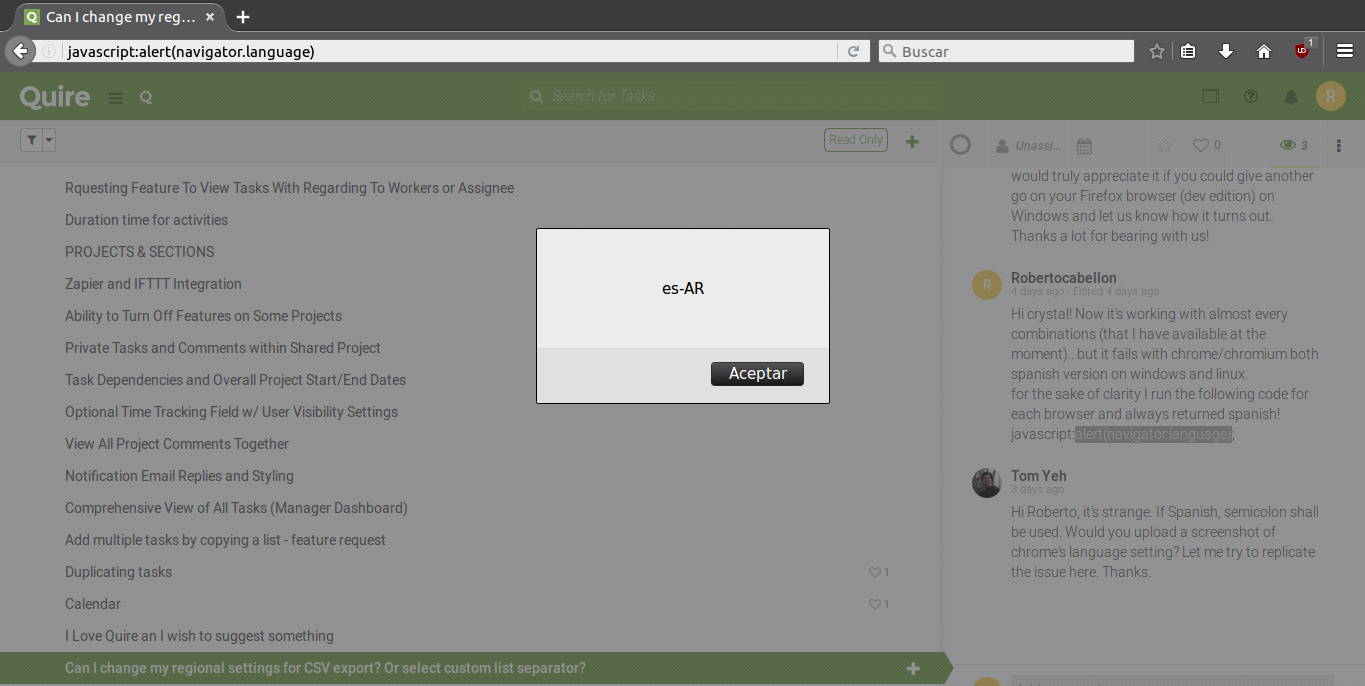This screenshot has height=686, width=1365.
Task: Click the Robertocabellon commenter name
Action: [x=1064, y=278]
